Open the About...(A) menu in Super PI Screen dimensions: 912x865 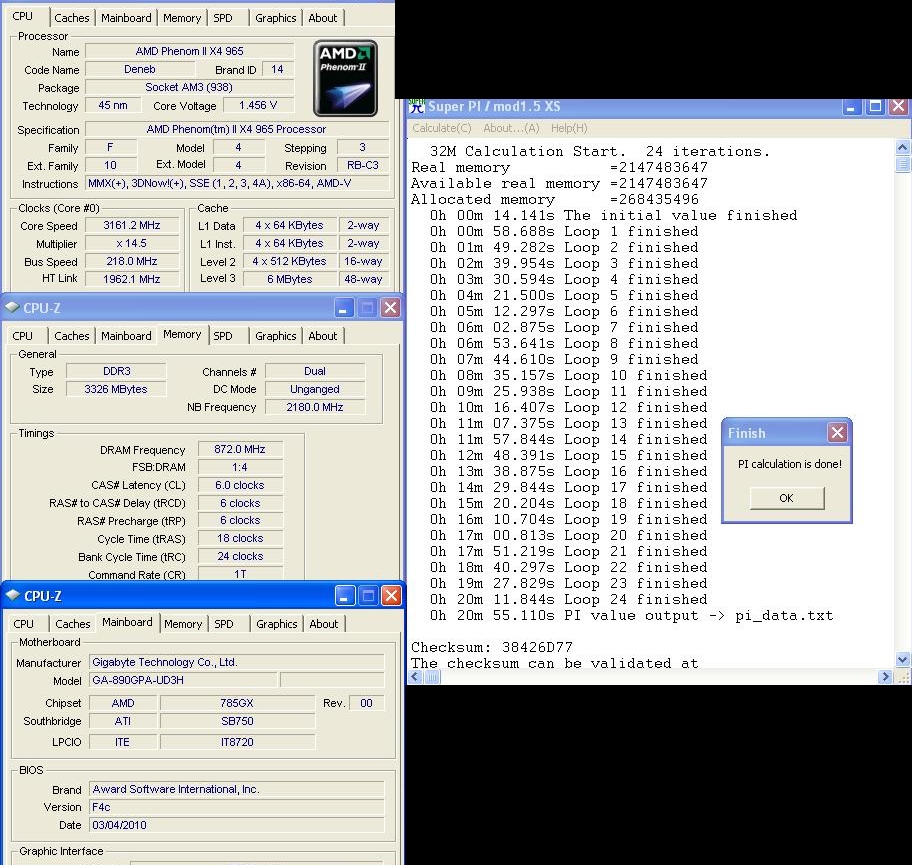[511, 128]
